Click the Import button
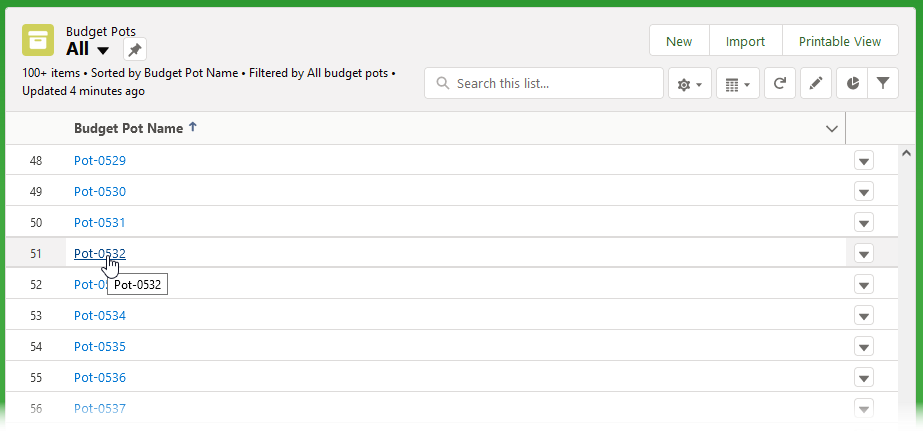 point(745,41)
